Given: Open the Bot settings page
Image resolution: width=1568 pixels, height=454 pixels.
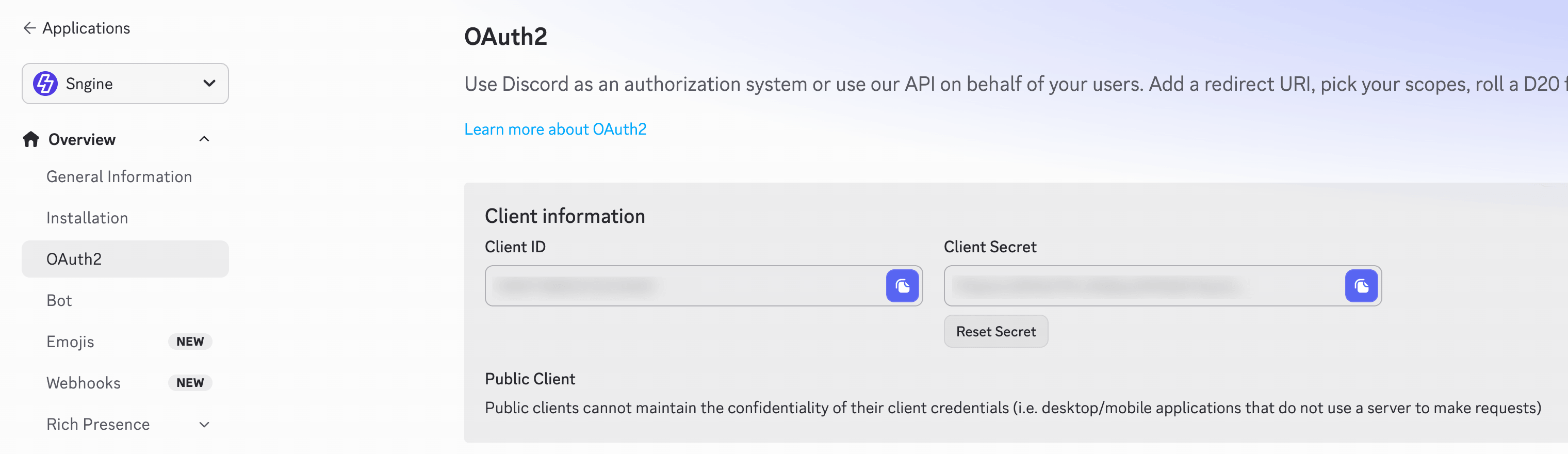Looking at the screenshot, I should point(59,301).
